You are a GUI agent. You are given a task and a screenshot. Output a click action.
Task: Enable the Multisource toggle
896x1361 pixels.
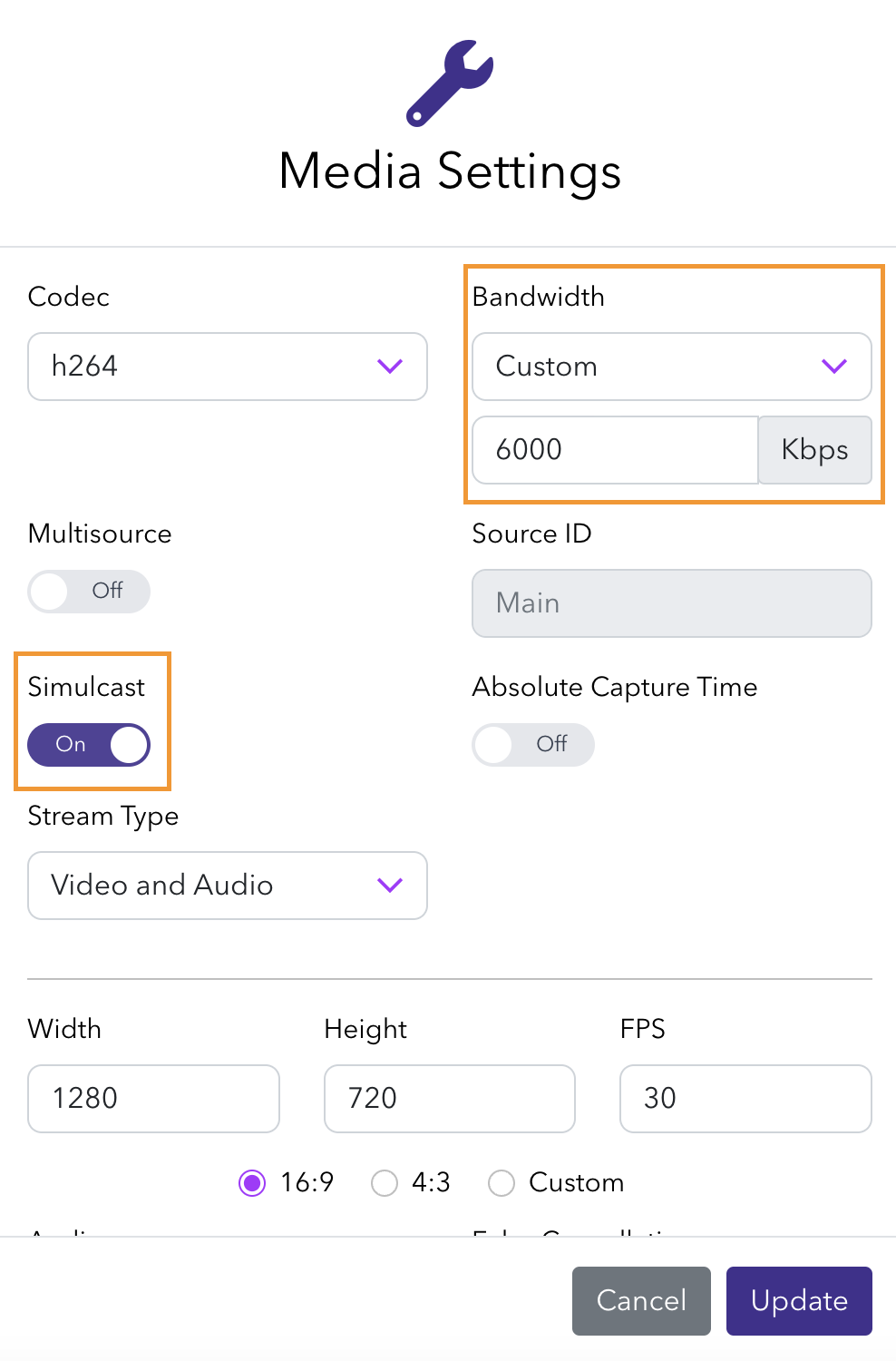click(89, 592)
